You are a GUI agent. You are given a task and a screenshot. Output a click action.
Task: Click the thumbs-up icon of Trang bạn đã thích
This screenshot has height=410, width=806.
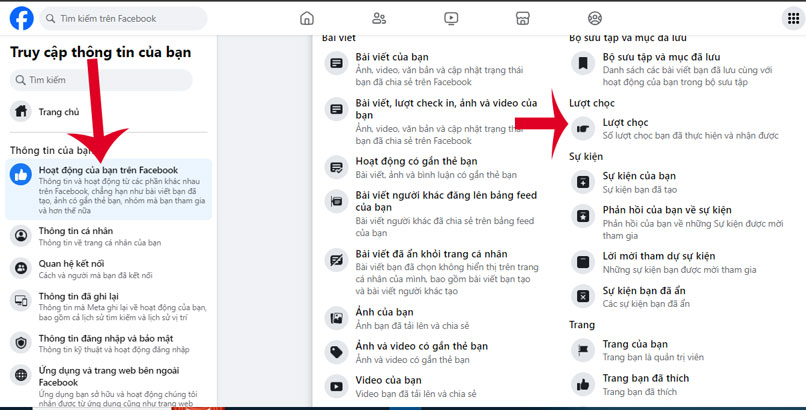583,384
